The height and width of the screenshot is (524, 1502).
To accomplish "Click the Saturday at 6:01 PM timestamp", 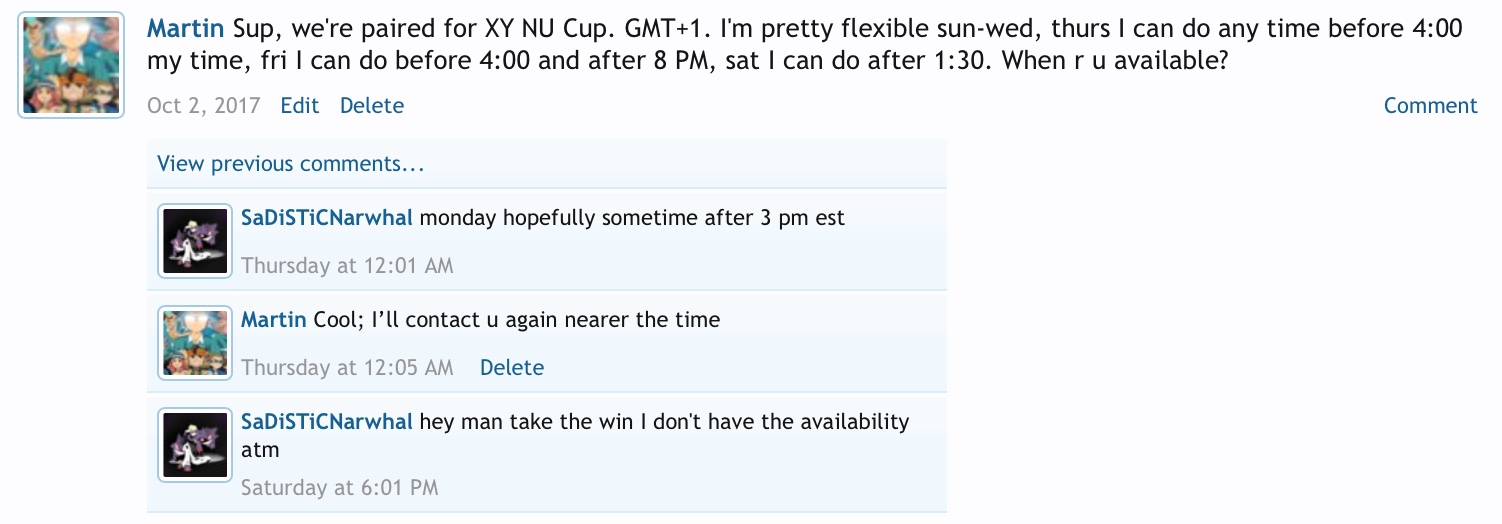I will [340, 488].
